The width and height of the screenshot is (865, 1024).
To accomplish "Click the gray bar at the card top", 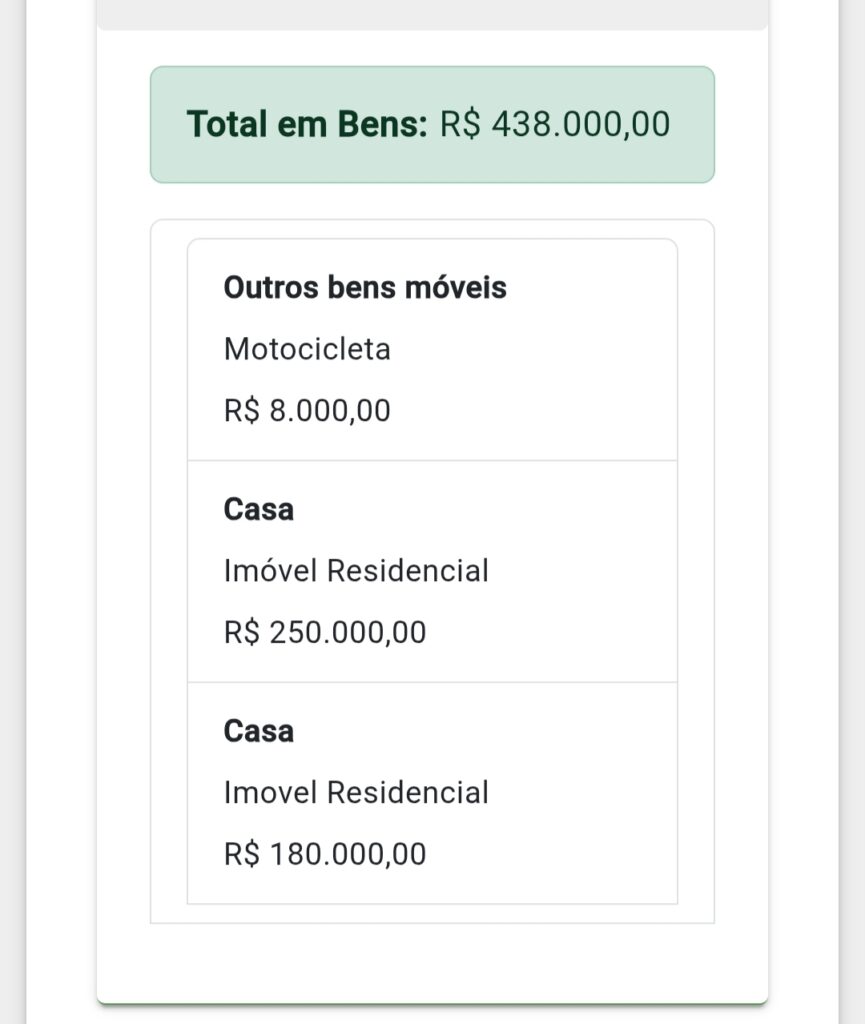I will pos(432,14).
